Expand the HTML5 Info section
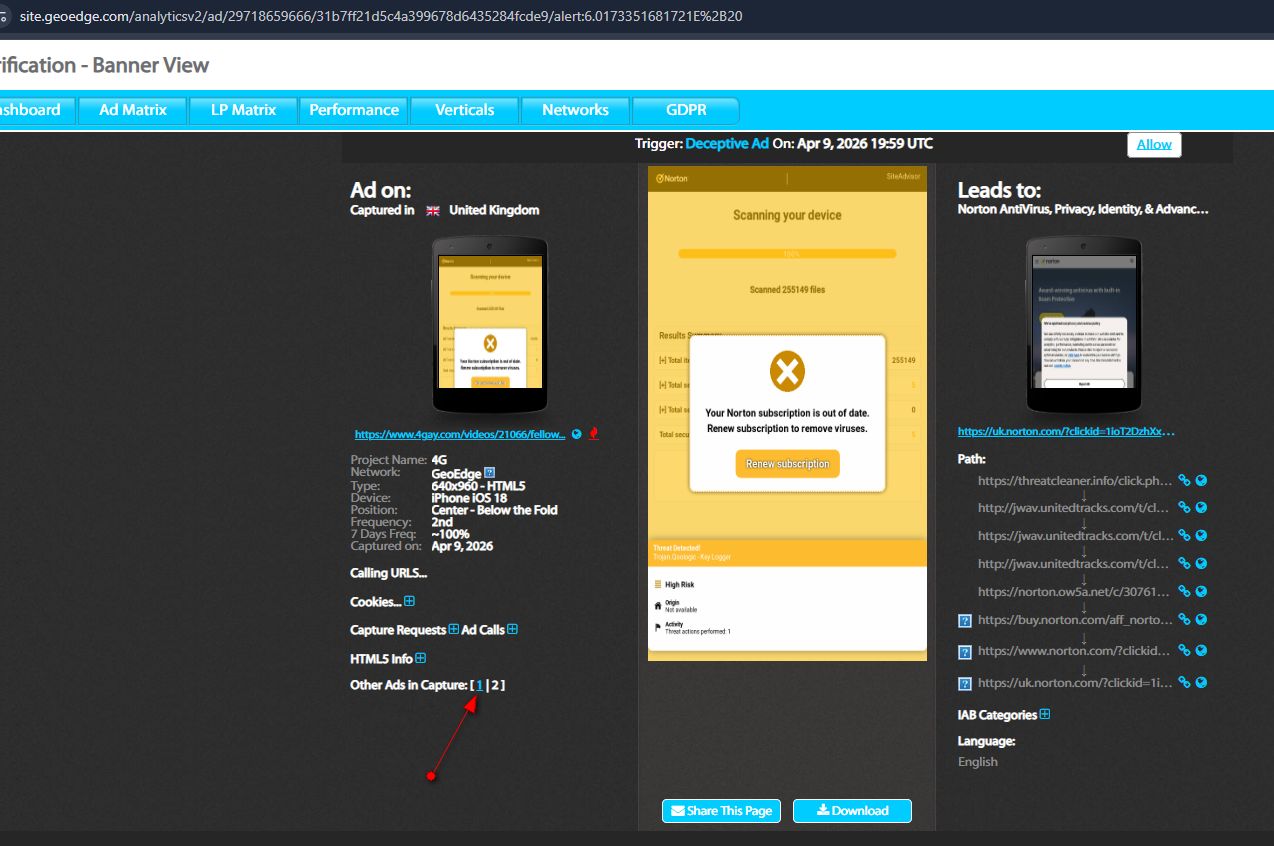Image resolution: width=1274 pixels, height=846 pixels. pos(420,658)
